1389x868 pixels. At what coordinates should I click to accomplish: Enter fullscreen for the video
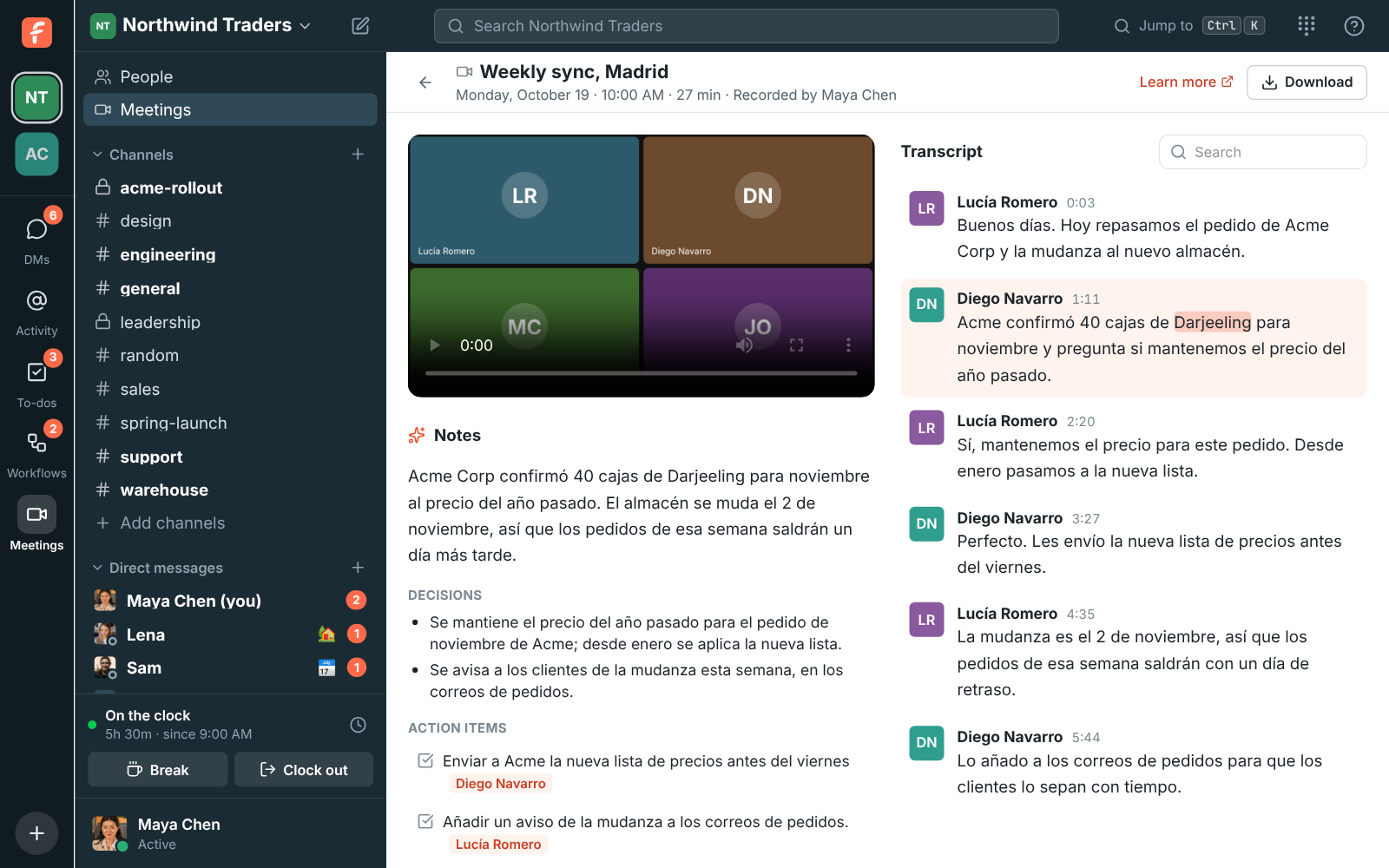pyautogui.click(x=796, y=345)
